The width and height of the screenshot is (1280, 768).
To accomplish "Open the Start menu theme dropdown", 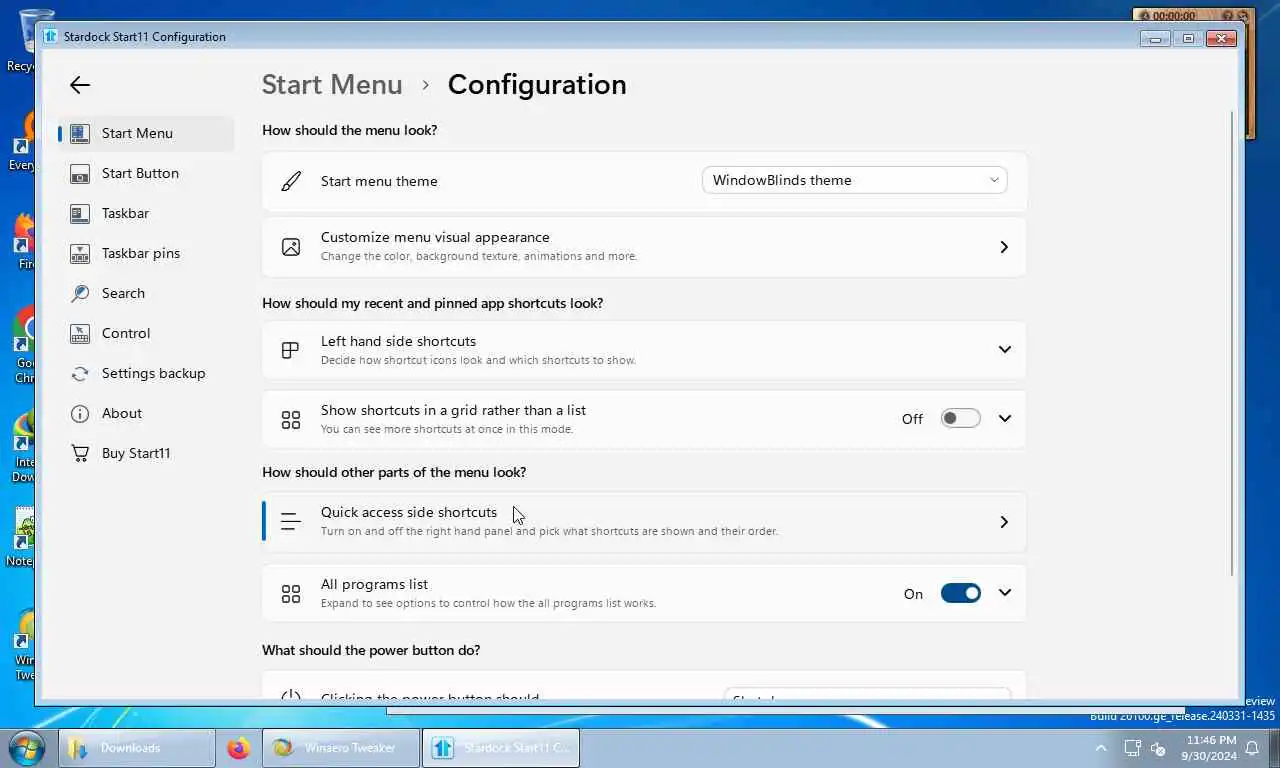I will [854, 180].
